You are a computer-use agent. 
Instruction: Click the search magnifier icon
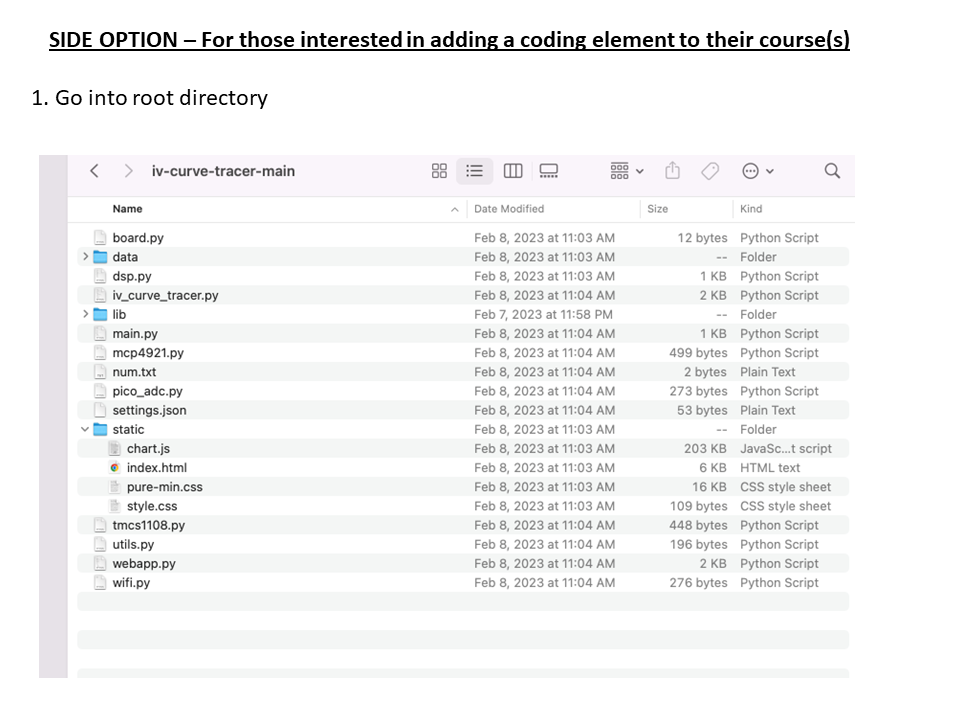click(832, 171)
